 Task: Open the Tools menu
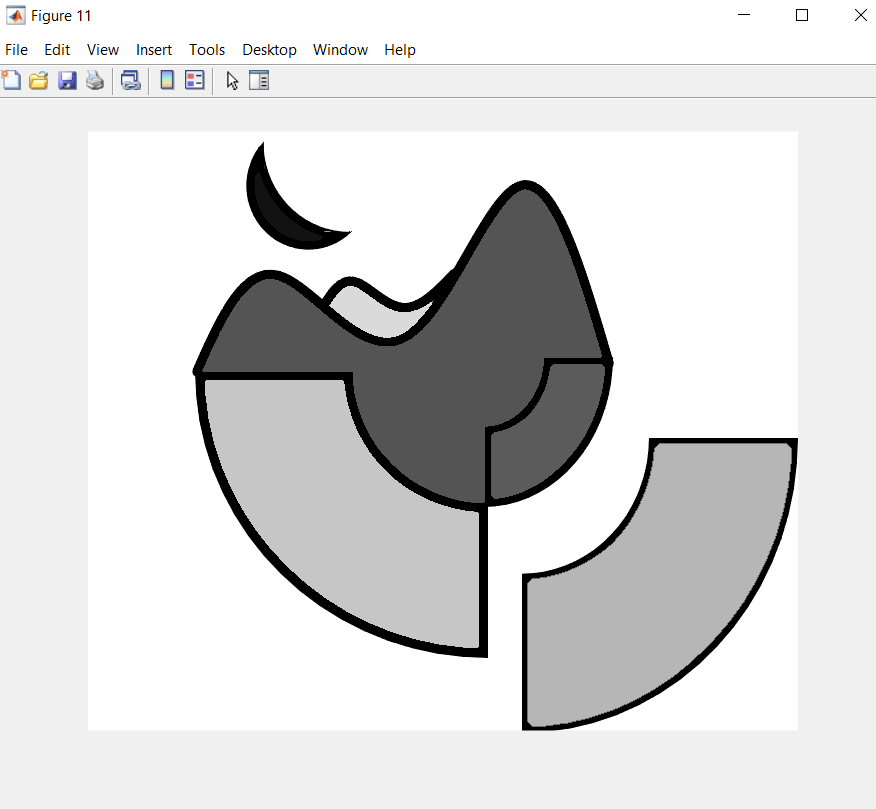click(x=206, y=49)
